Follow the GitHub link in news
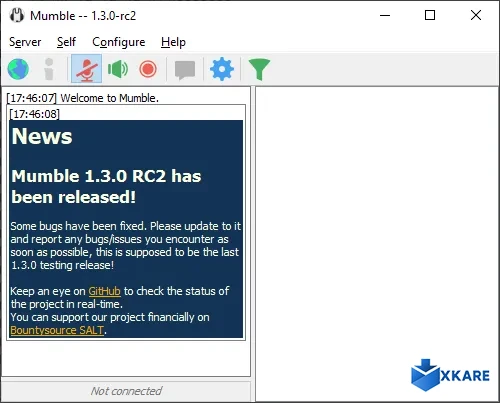The width and height of the screenshot is (500, 403). (x=104, y=291)
